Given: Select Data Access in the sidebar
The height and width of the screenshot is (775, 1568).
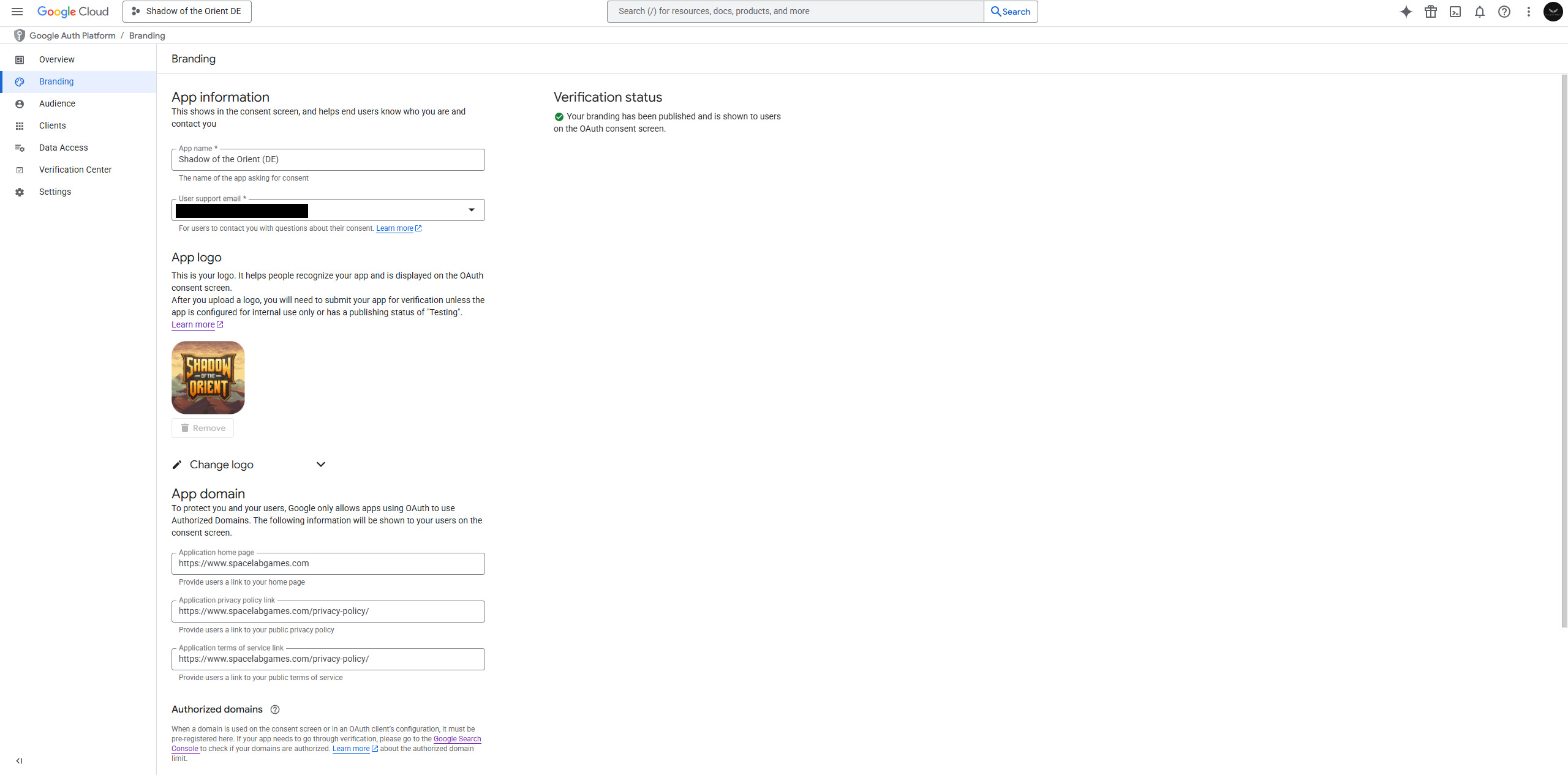Looking at the screenshot, I should 64,148.
